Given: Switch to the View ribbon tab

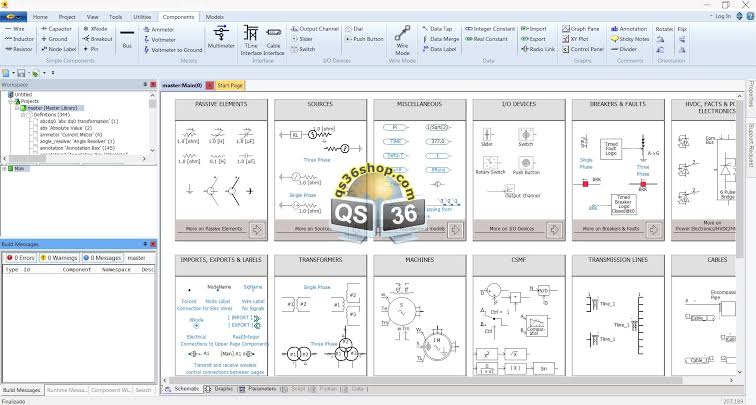Looking at the screenshot, I should pos(93,17).
